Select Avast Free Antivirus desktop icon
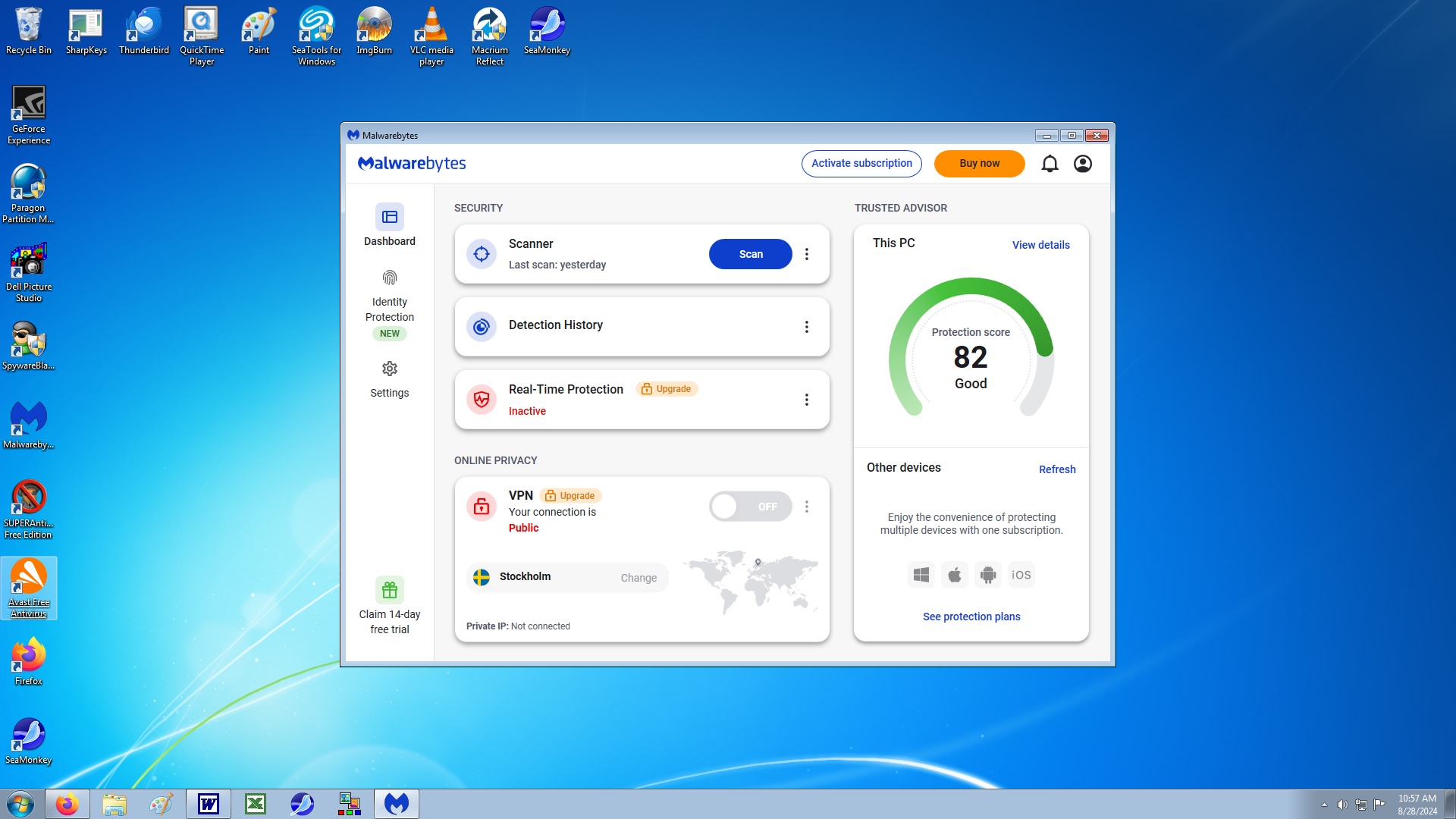The width and height of the screenshot is (1456, 819). (29, 588)
